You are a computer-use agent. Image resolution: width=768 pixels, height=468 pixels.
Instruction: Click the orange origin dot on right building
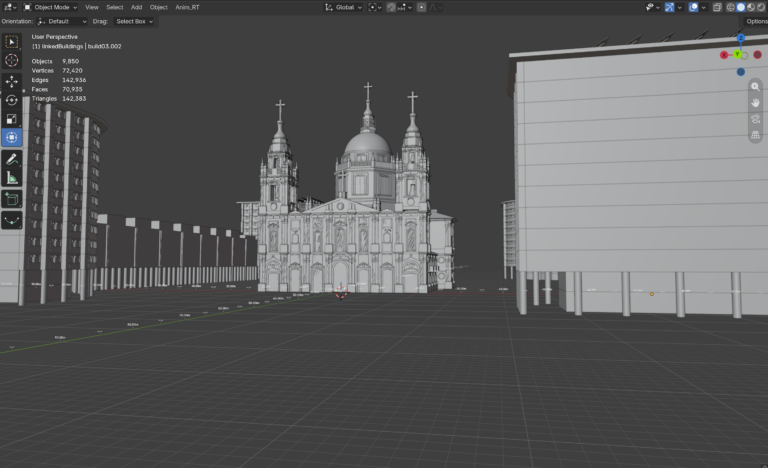point(651,294)
